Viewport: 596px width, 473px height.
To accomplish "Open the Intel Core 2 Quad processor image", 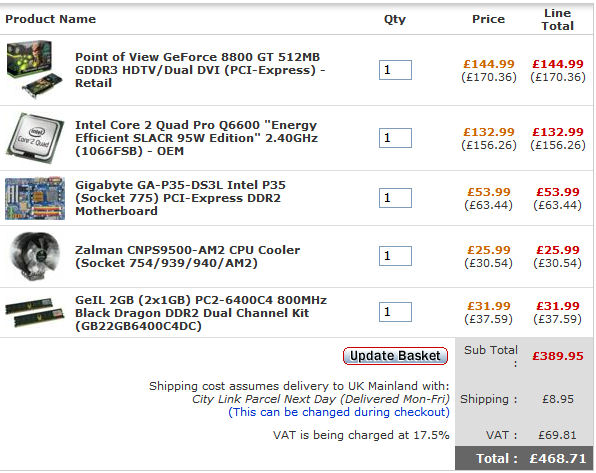I will pos(35,138).
